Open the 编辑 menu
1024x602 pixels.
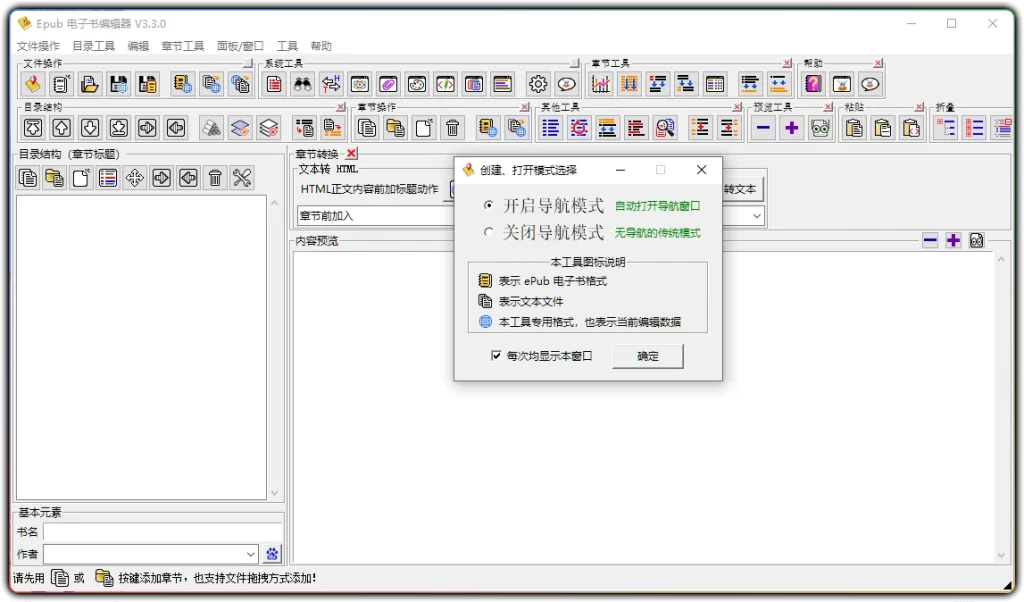(138, 46)
